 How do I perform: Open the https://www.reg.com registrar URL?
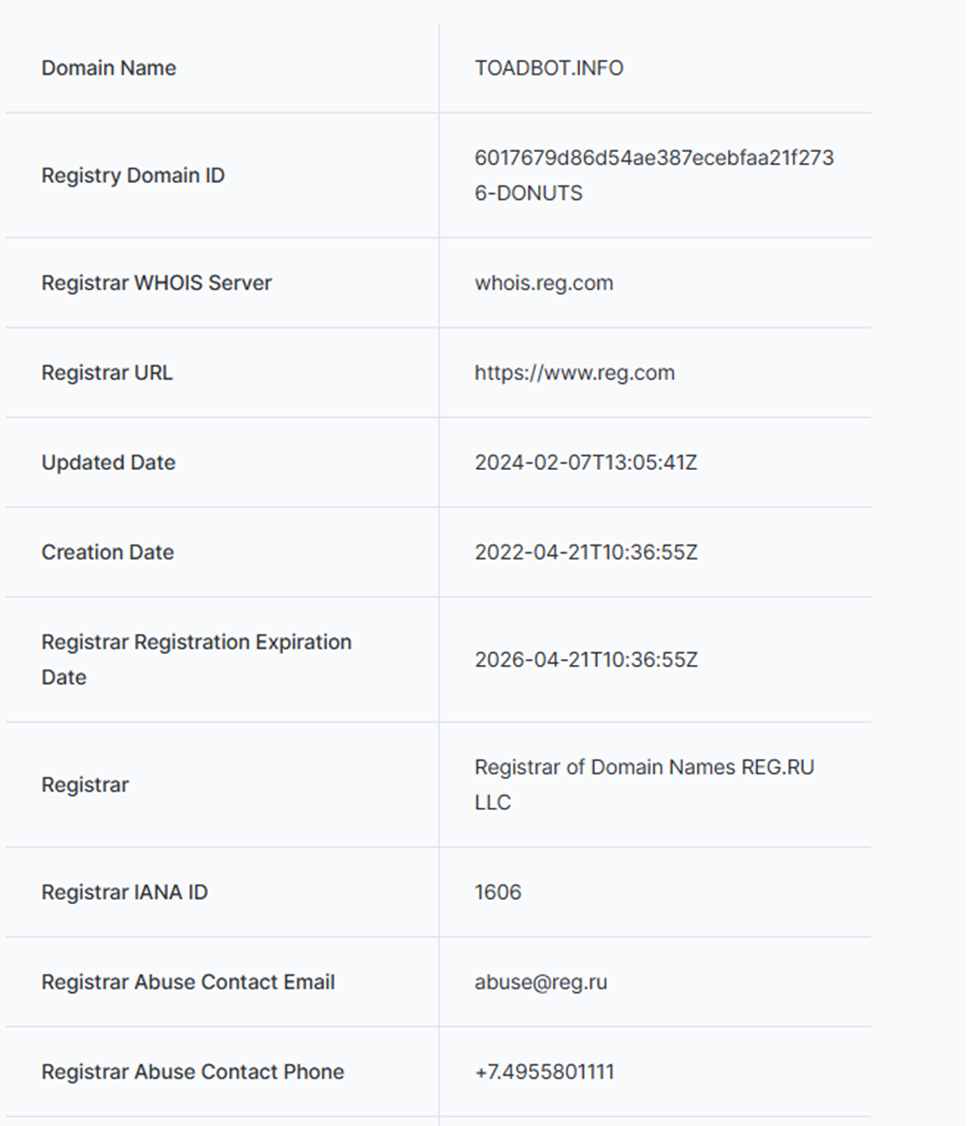[x=574, y=373]
